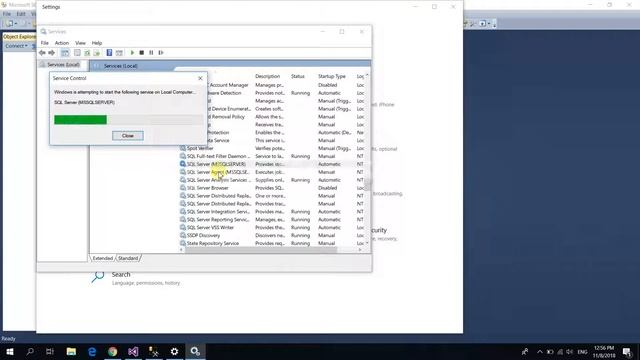Select the SQL Server Analysis Services row
640x360 pixels.
(x=271, y=180)
